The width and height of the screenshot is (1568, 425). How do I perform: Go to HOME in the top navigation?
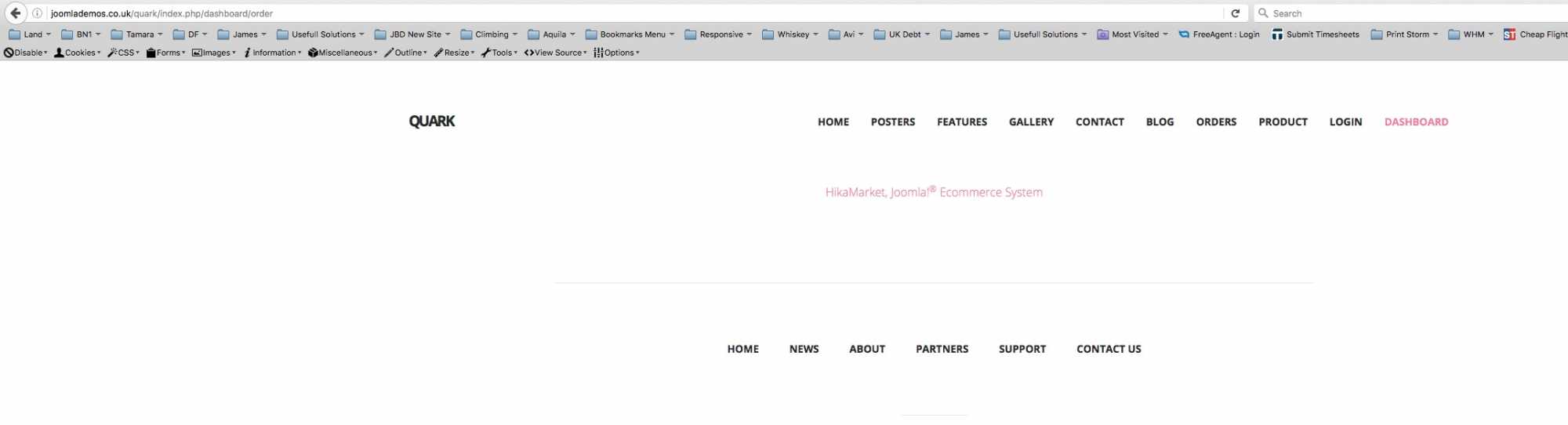[x=833, y=122]
